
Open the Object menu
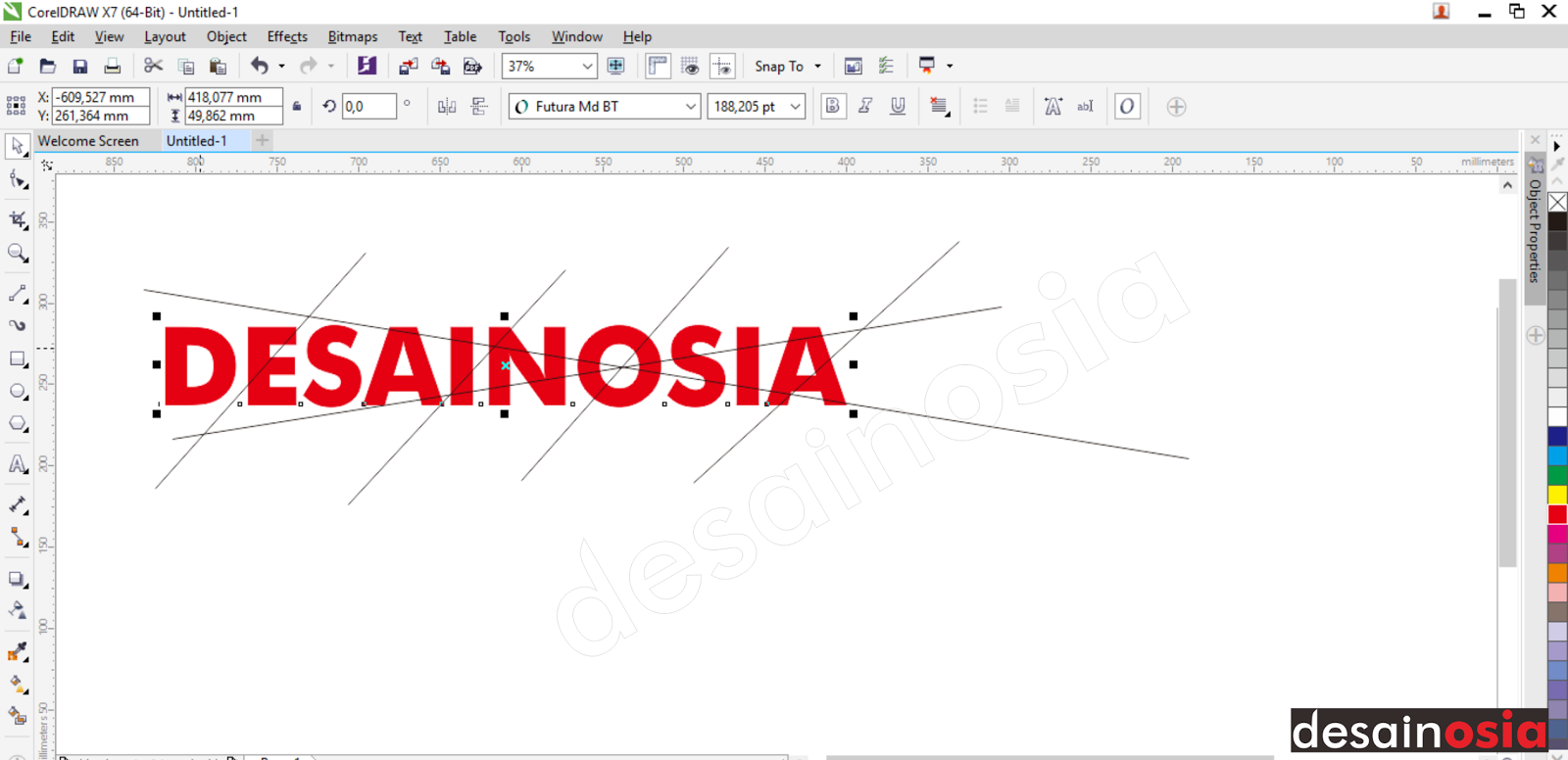click(x=226, y=36)
